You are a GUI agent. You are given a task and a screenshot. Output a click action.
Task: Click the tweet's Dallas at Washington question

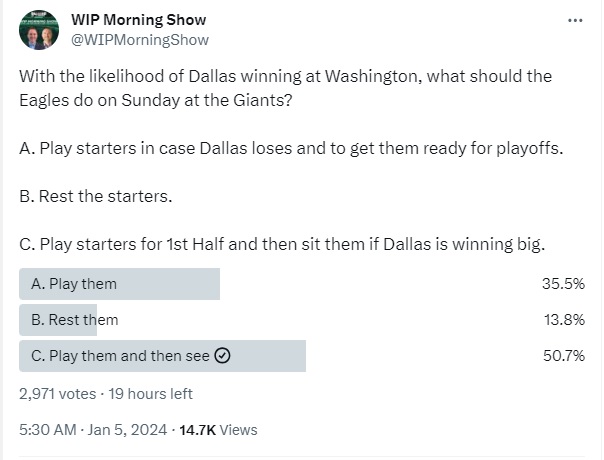click(x=285, y=86)
